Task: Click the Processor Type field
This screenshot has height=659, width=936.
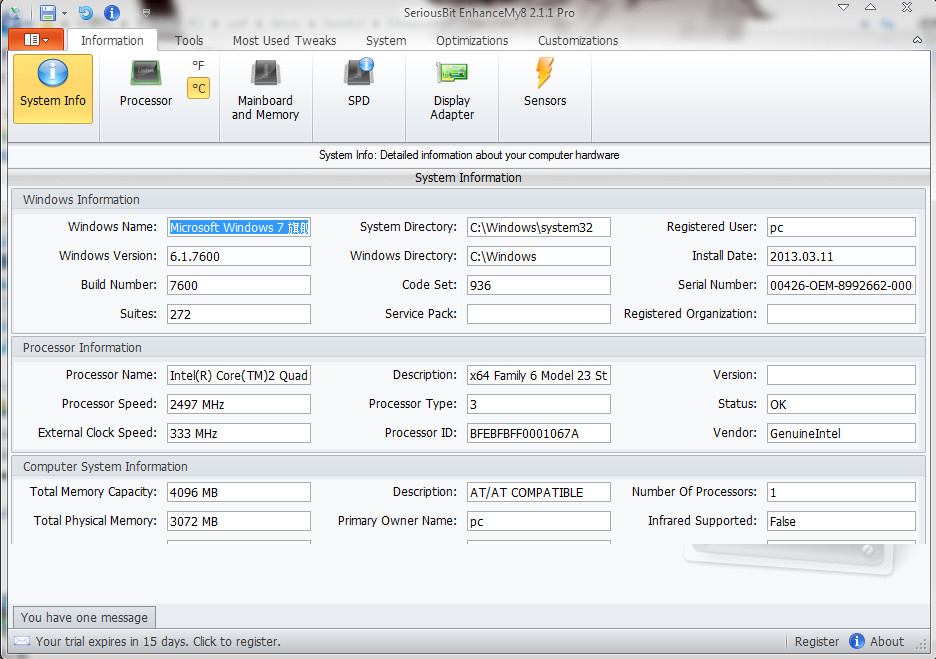Action: (538, 404)
